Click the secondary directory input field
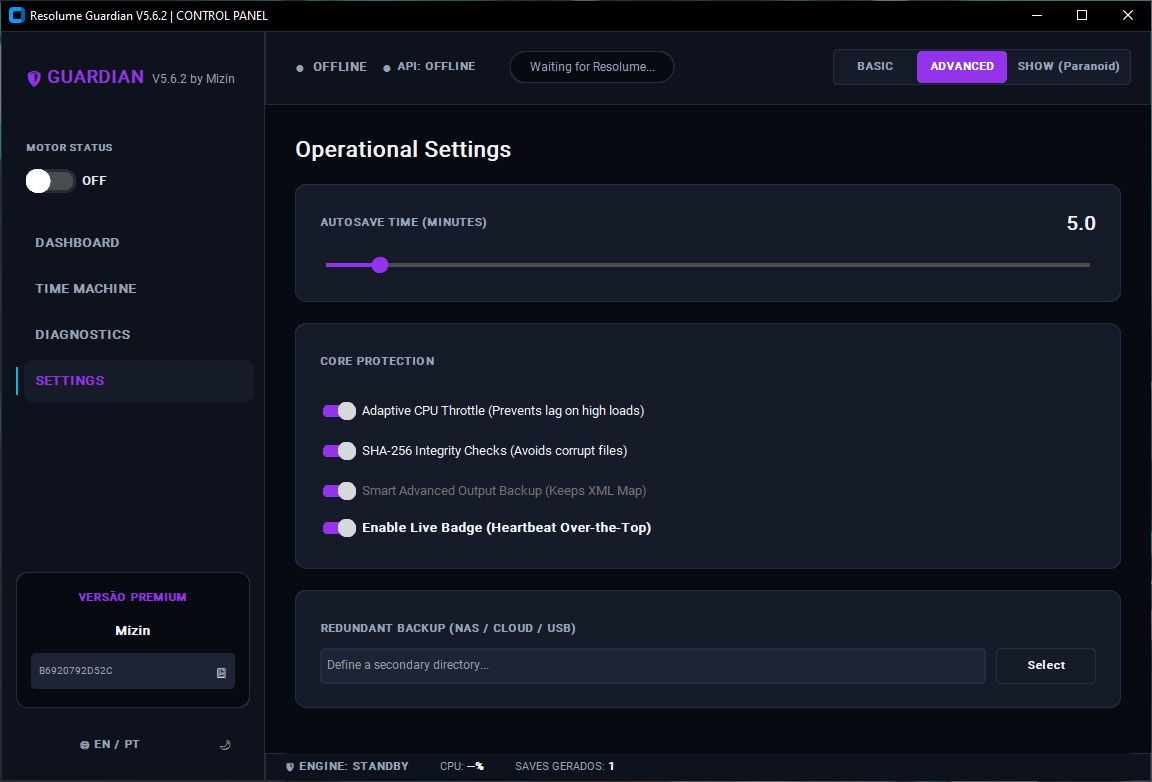The height and width of the screenshot is (782, 1152). click(652, 665)
